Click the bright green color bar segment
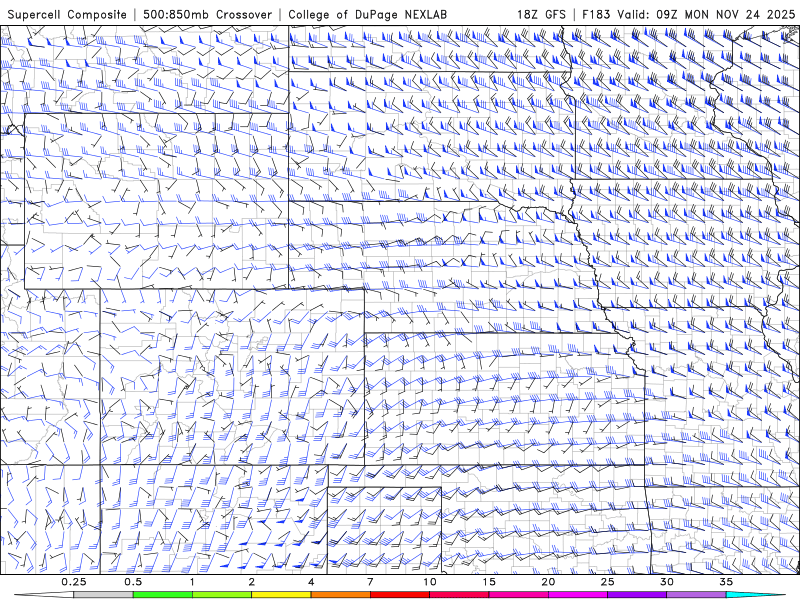 [163, 595]
